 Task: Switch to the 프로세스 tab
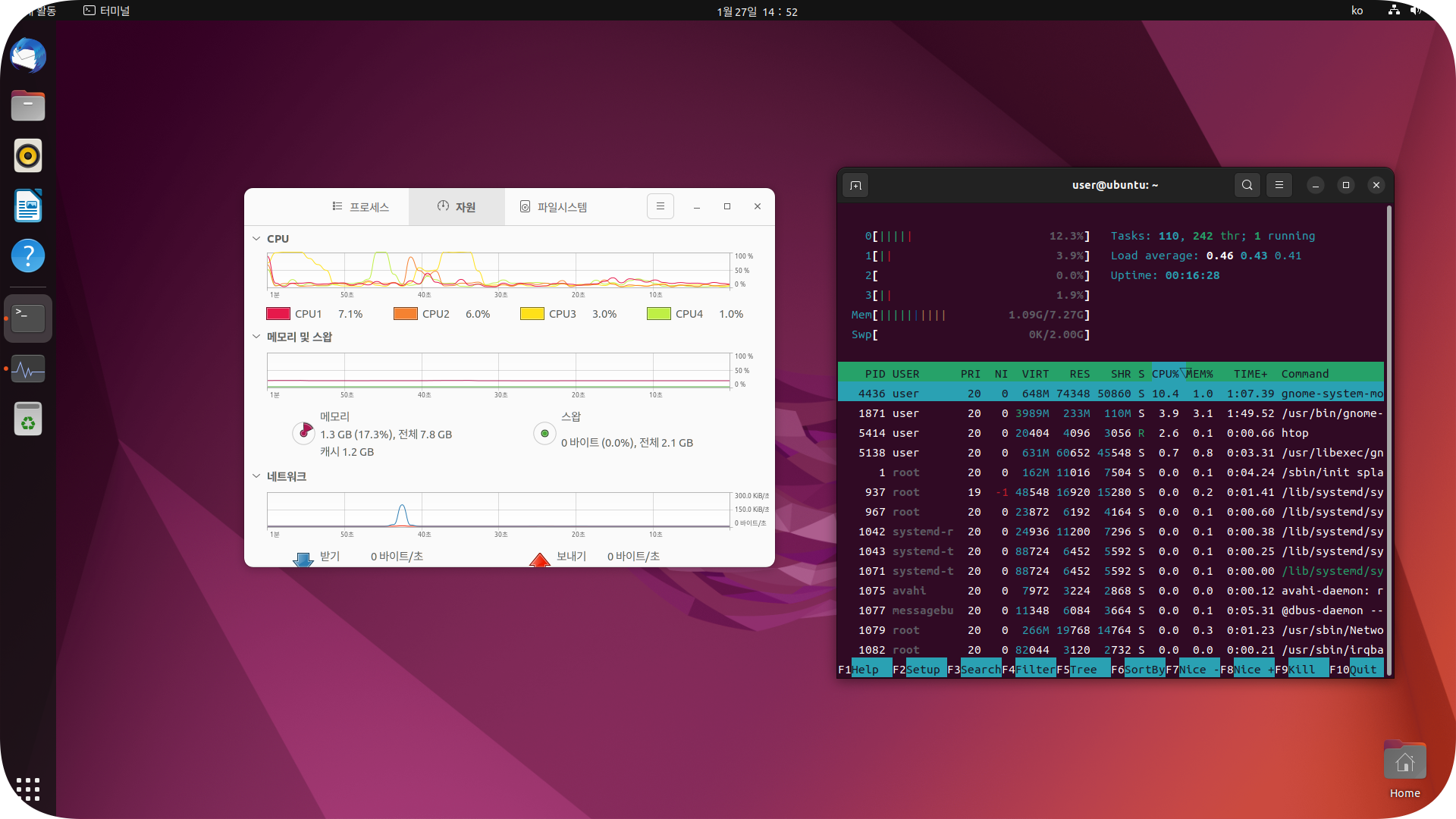point(361,207)
